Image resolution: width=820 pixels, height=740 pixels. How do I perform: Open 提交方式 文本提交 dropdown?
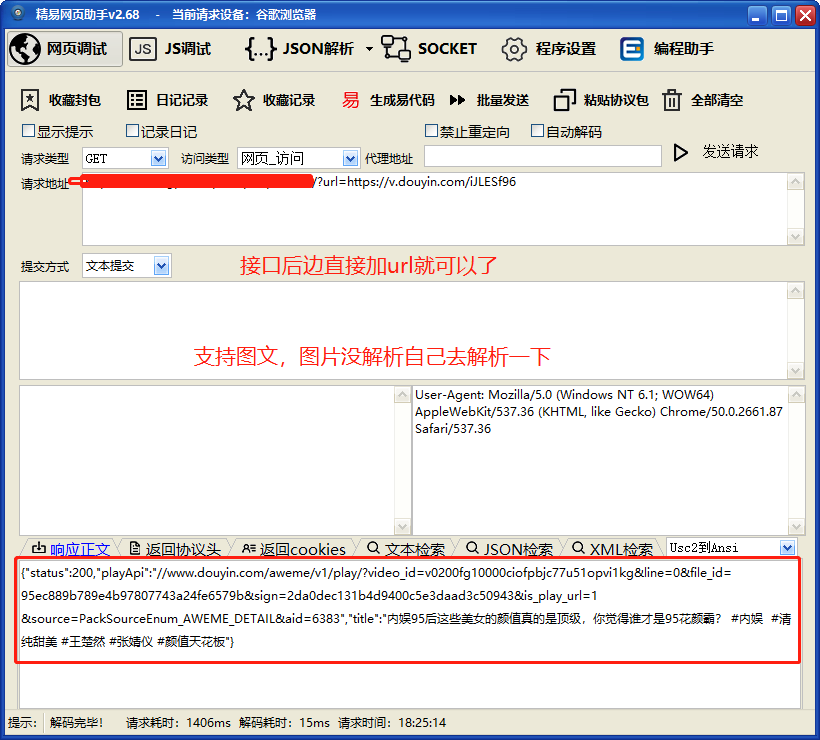[162, 266]
